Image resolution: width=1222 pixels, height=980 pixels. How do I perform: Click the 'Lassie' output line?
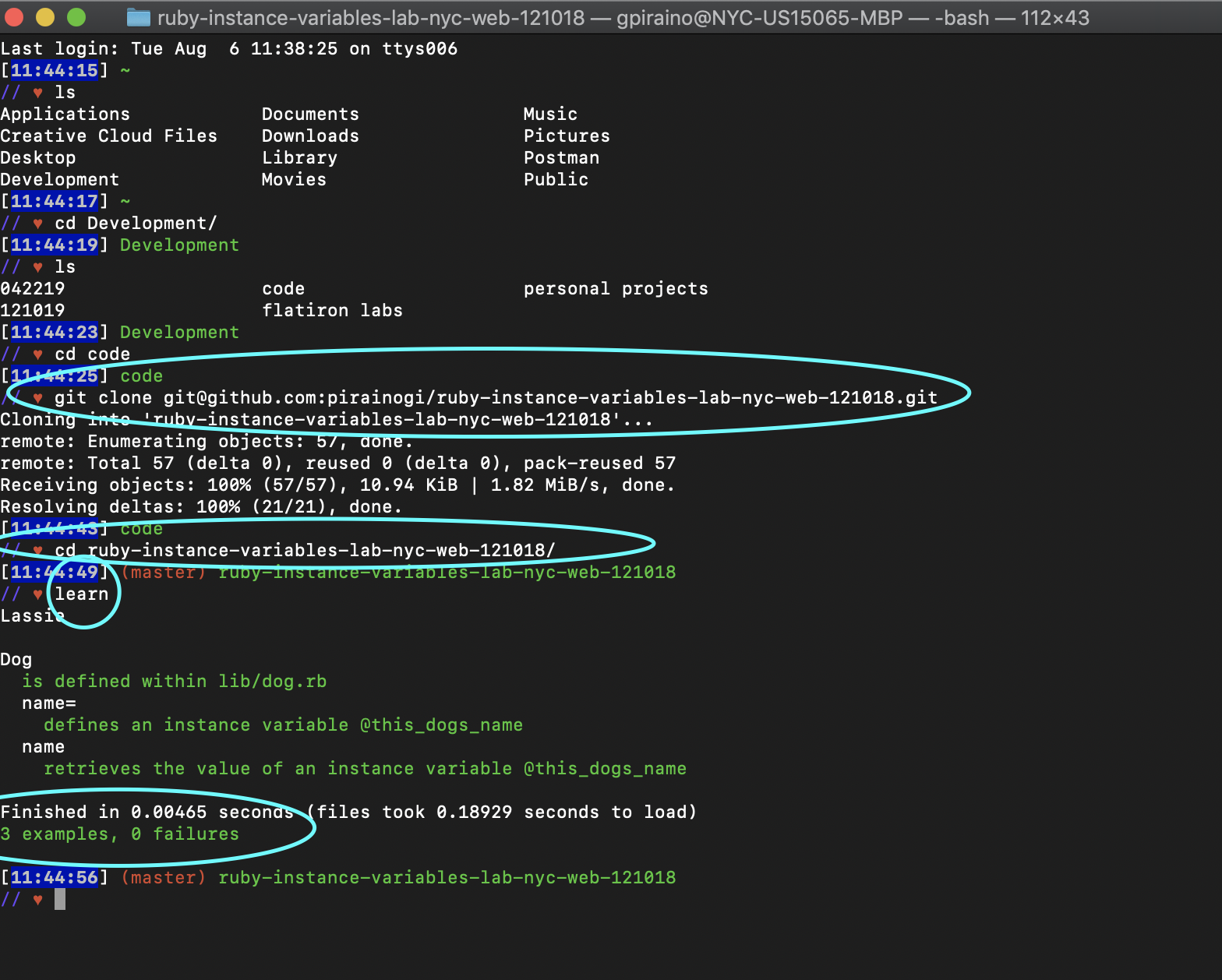33,615
